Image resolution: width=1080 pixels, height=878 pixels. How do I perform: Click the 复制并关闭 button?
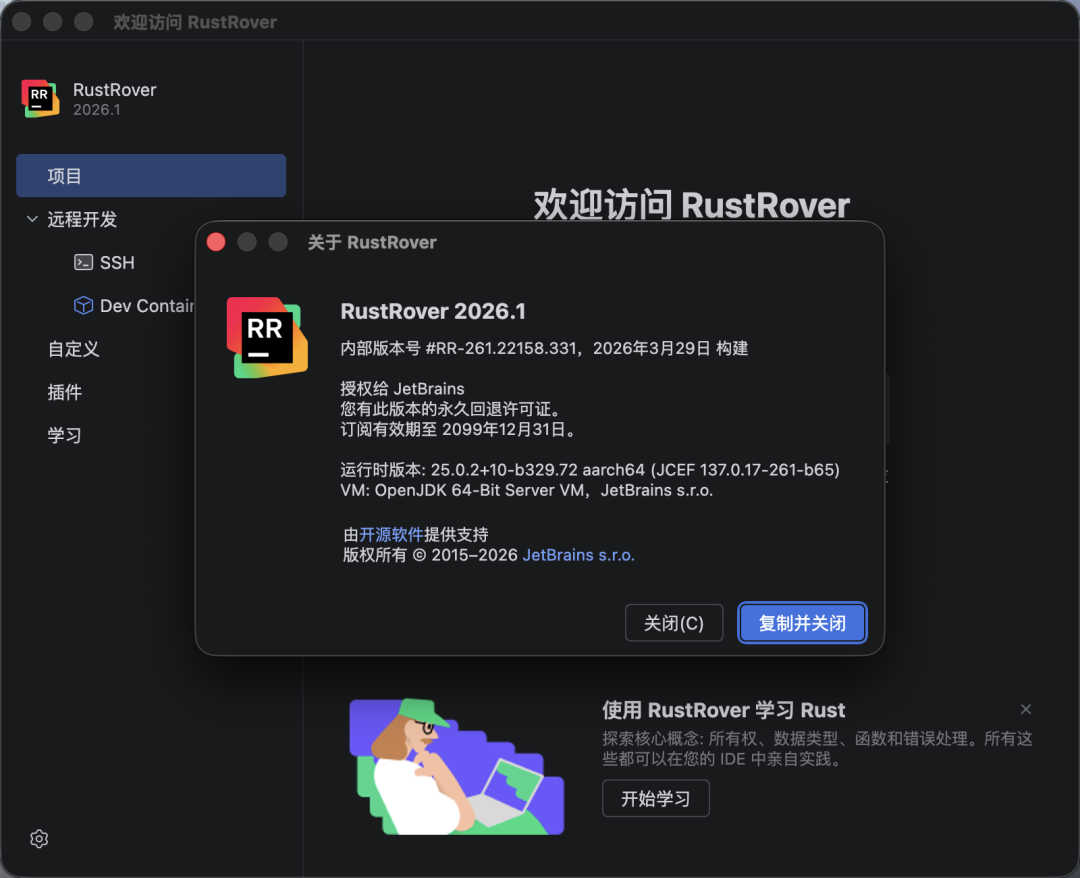click(x=802, y=623)
